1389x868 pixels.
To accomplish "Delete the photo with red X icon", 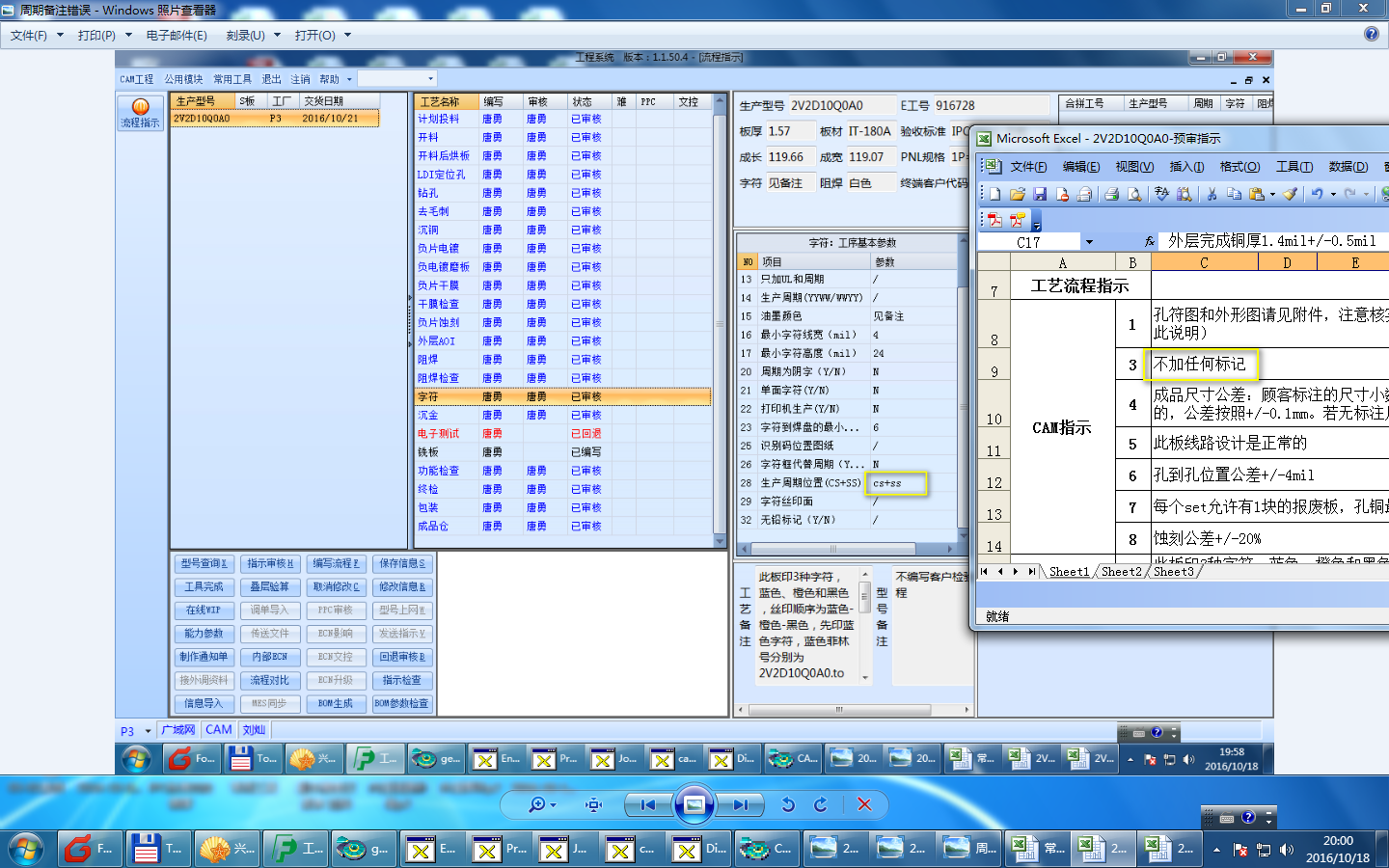I will coord(864,804).
